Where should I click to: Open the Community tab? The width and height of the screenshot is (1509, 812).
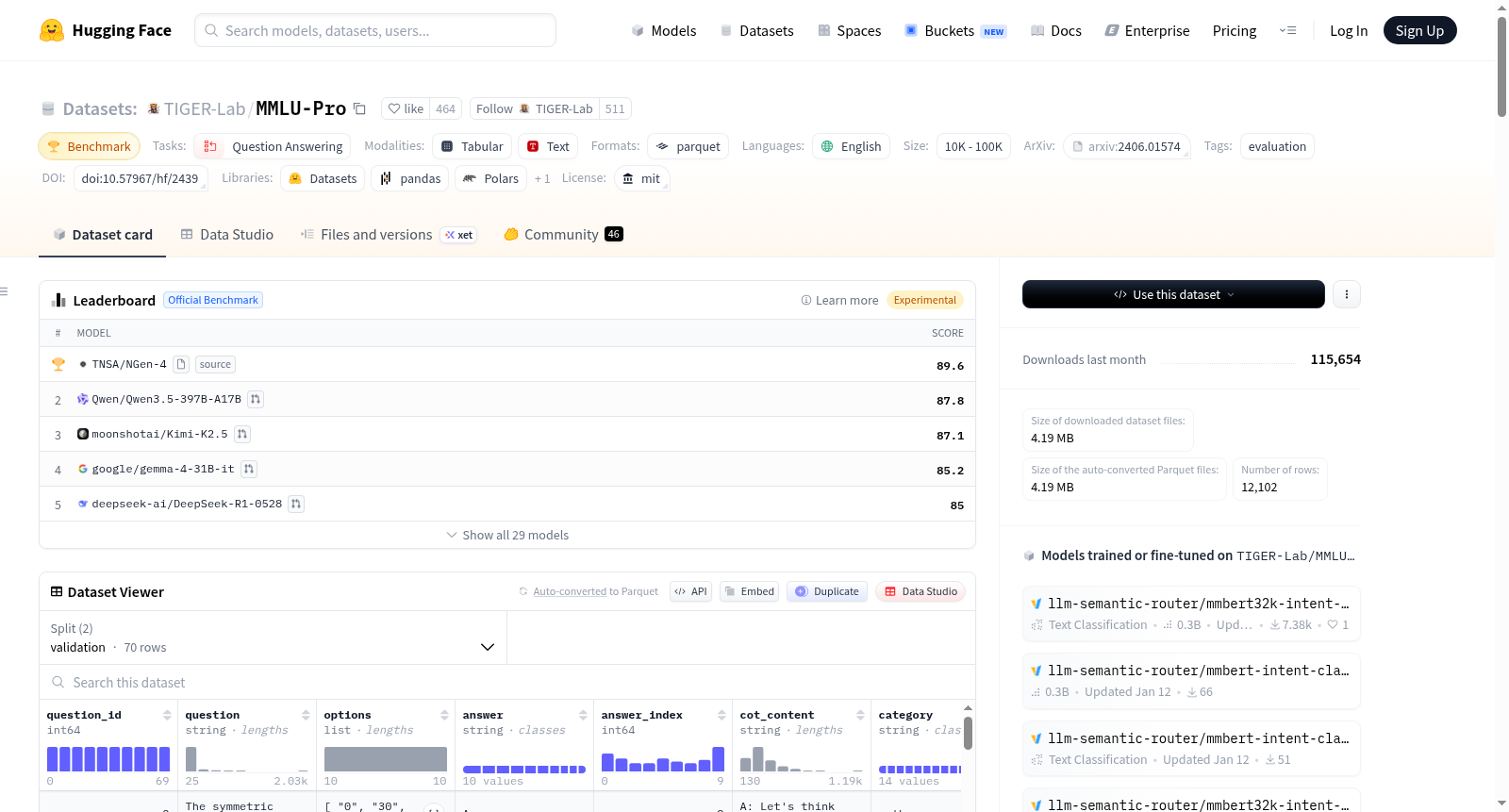point(563,234)
